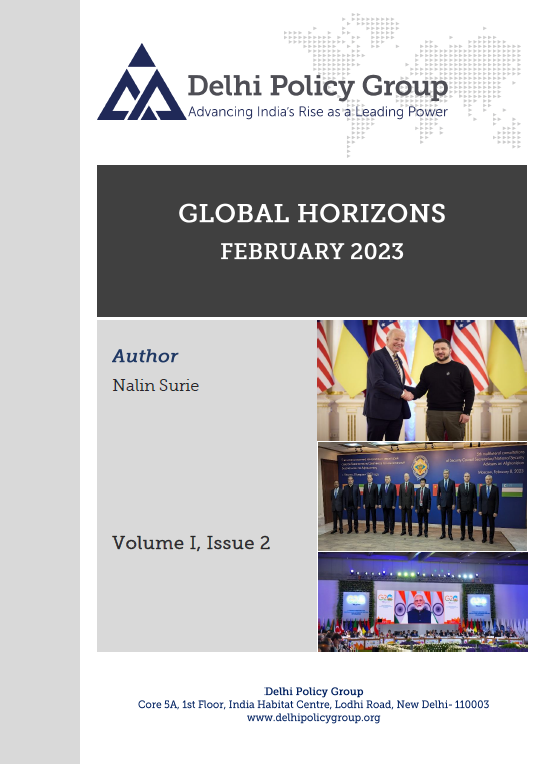Click the Delhi Policy Group triangle logo

tap(141, 82)
